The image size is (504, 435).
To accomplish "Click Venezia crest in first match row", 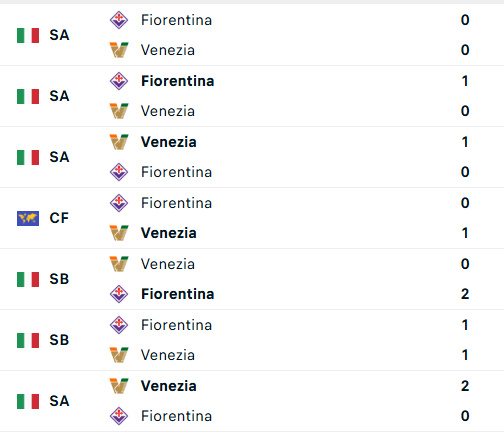I will point(119,50).
